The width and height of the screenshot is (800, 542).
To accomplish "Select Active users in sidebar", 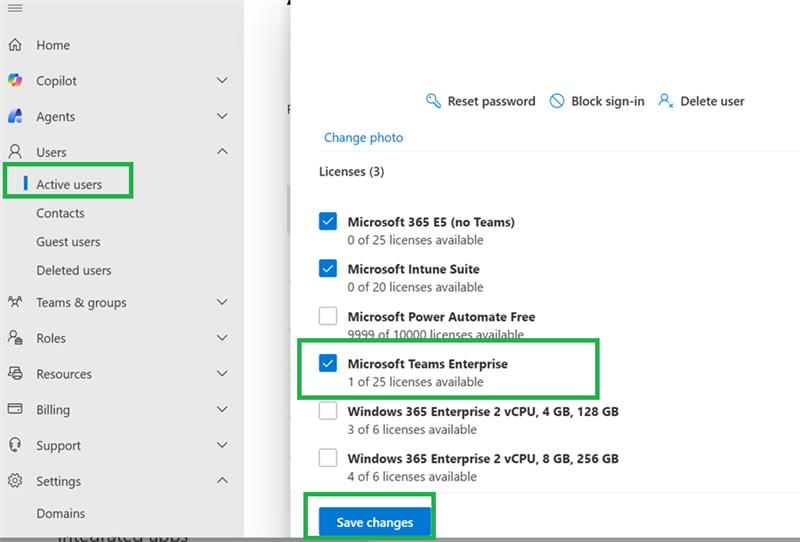I will pos(69,184).
